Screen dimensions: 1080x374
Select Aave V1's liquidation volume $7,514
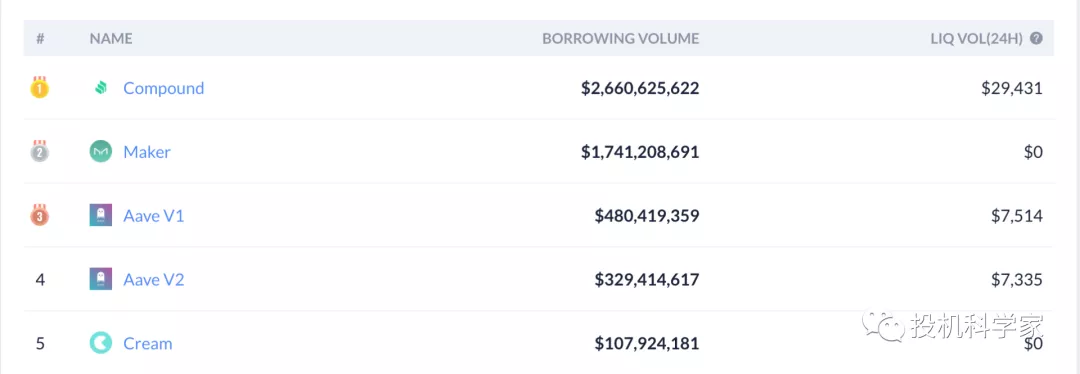click(1017, 216)
